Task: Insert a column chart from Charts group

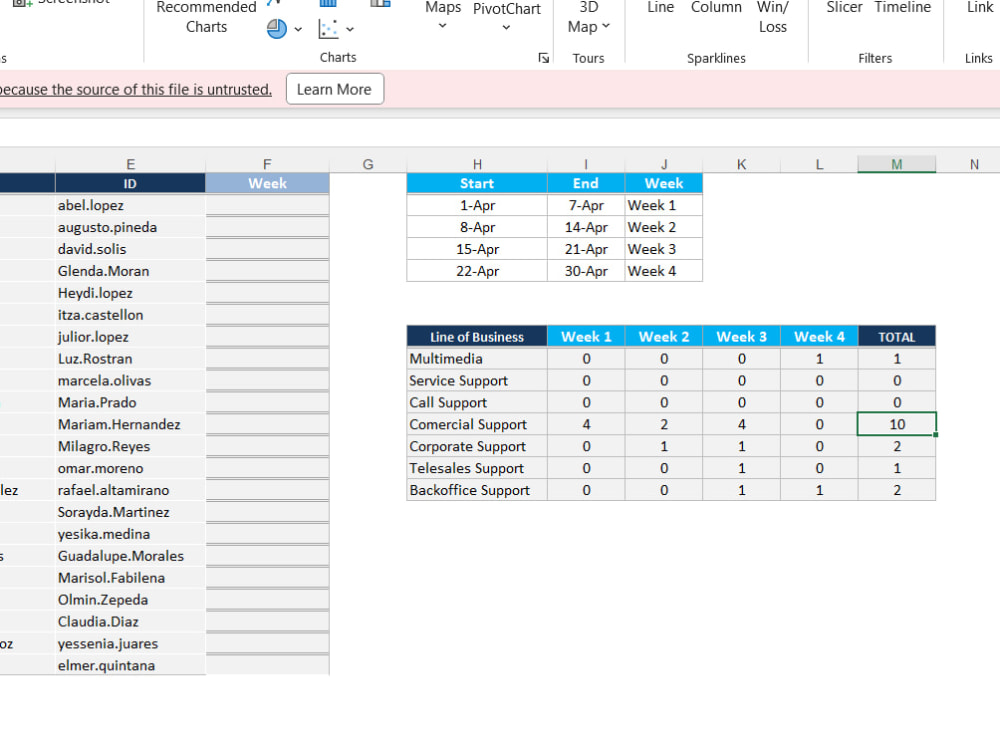Action: (327, 3)
